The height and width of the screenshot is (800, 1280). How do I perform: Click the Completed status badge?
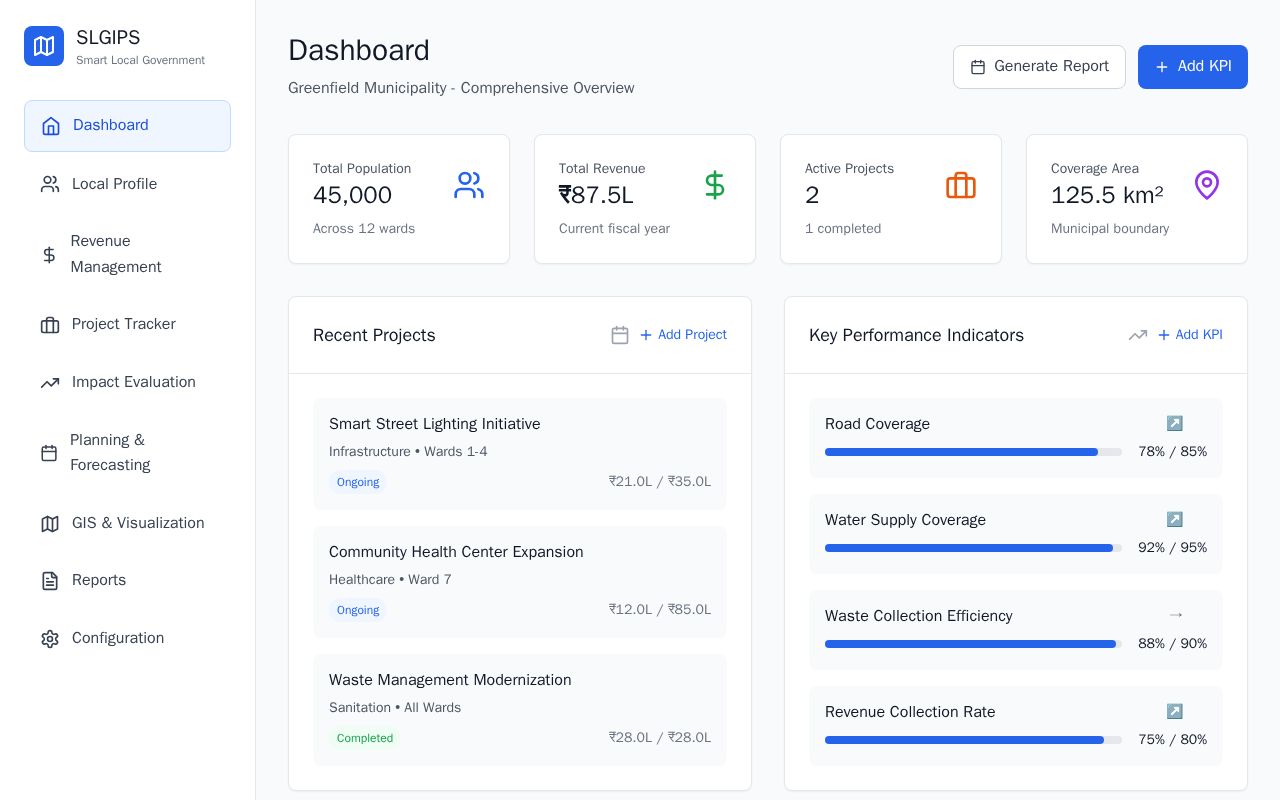(365, 738)
